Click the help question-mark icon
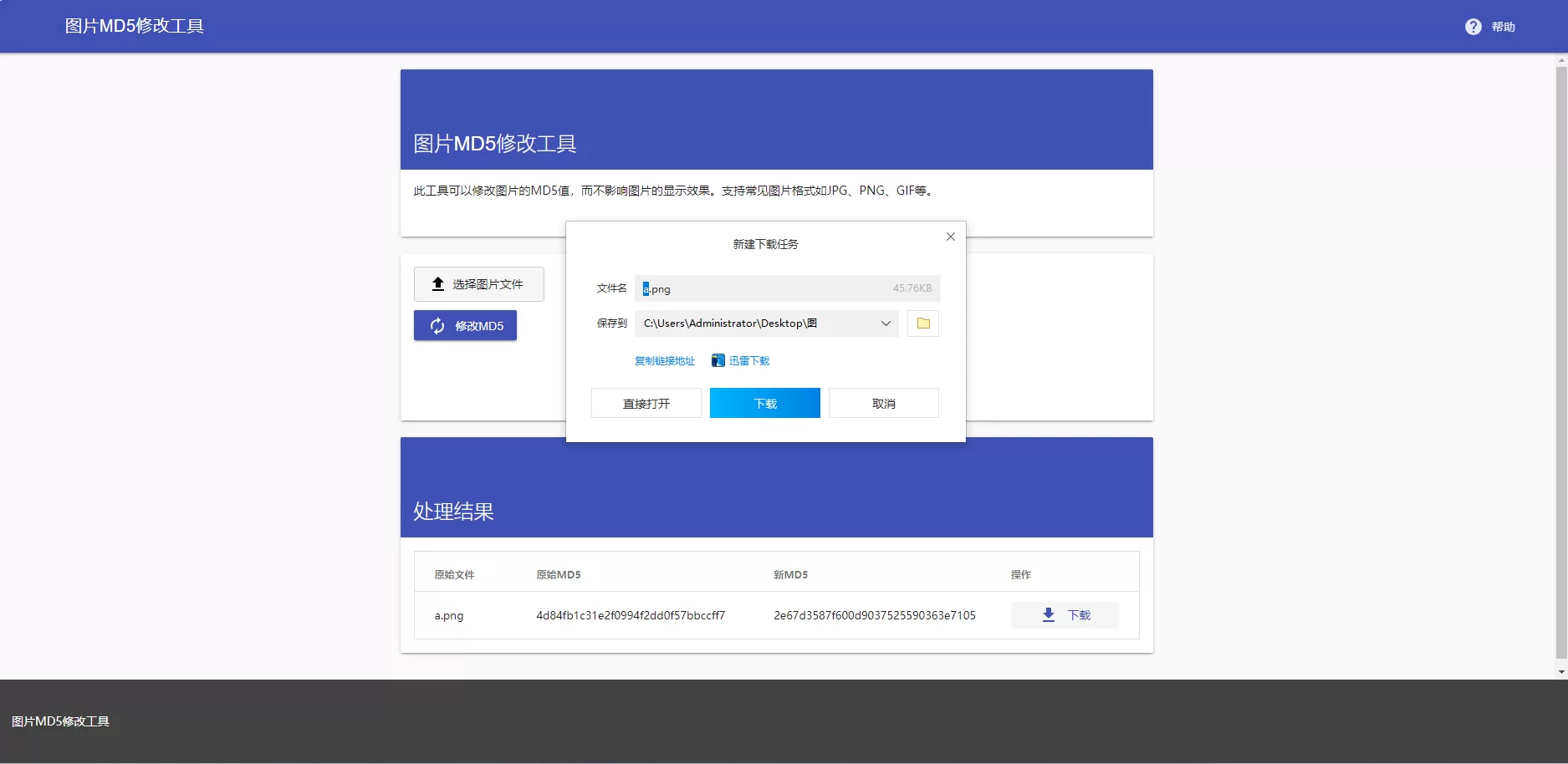 point(1473,27)
